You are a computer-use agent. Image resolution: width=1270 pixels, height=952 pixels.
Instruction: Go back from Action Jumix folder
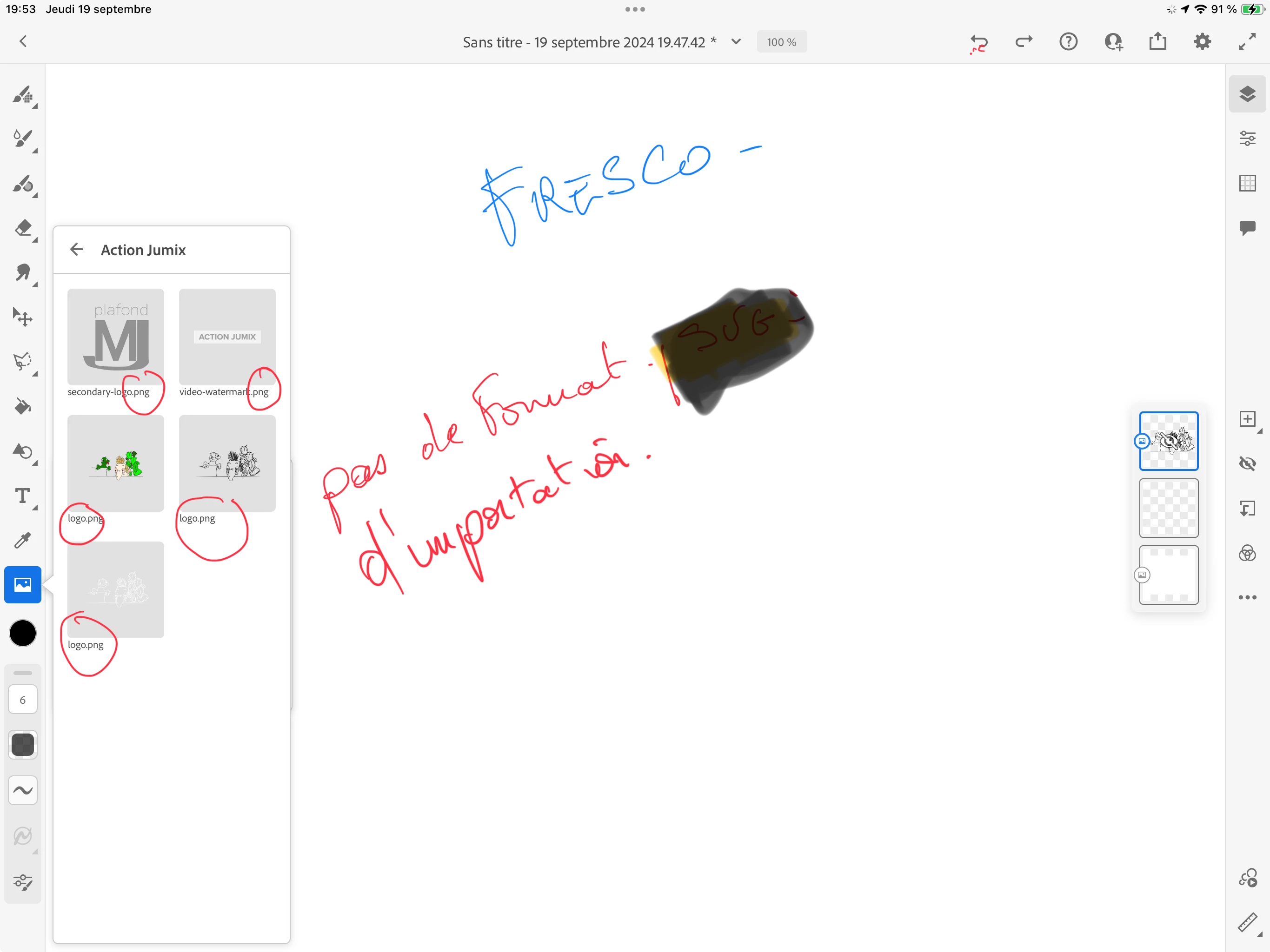point(76,250)
